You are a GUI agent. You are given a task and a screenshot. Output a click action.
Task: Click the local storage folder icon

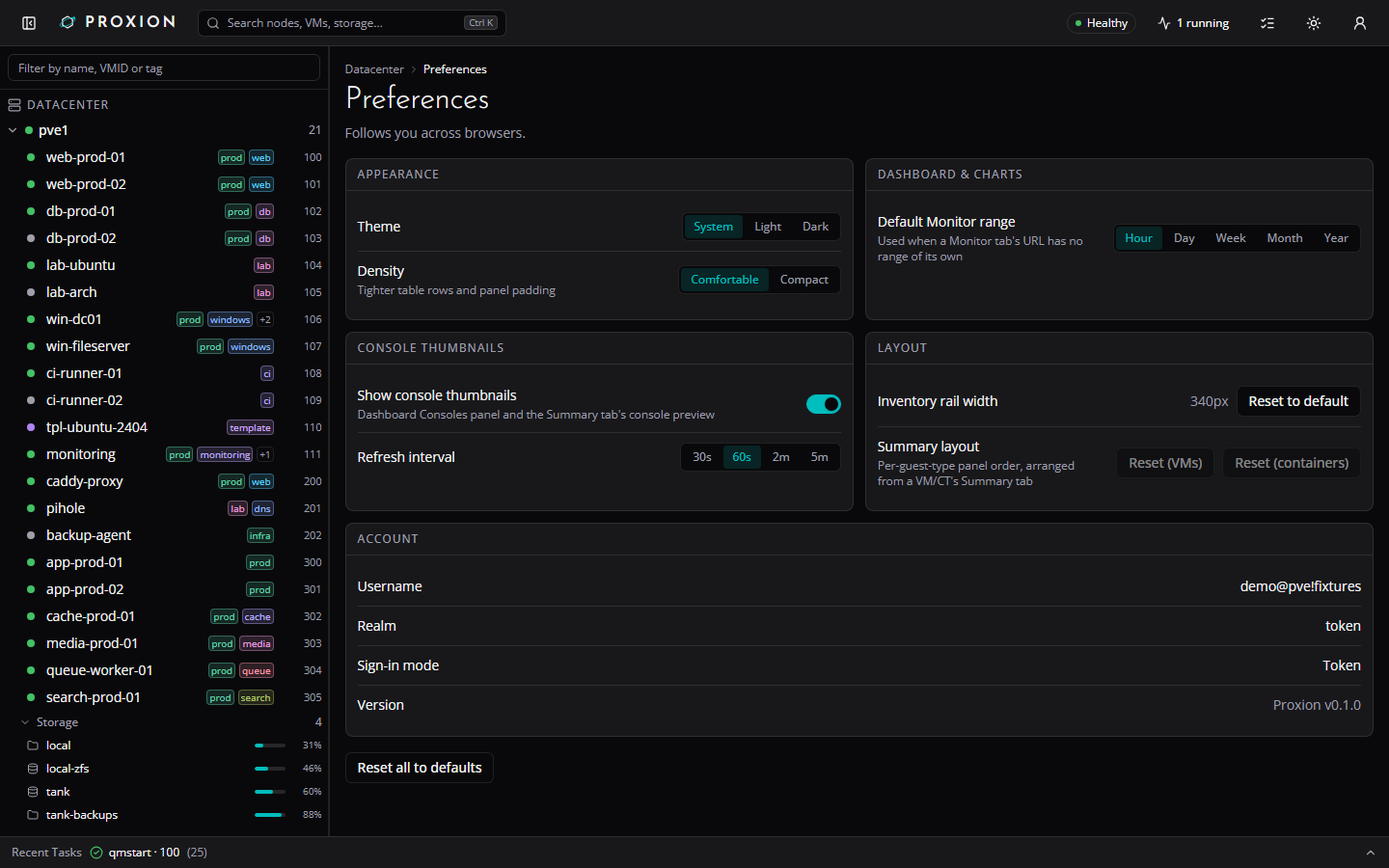click(33, 746)
